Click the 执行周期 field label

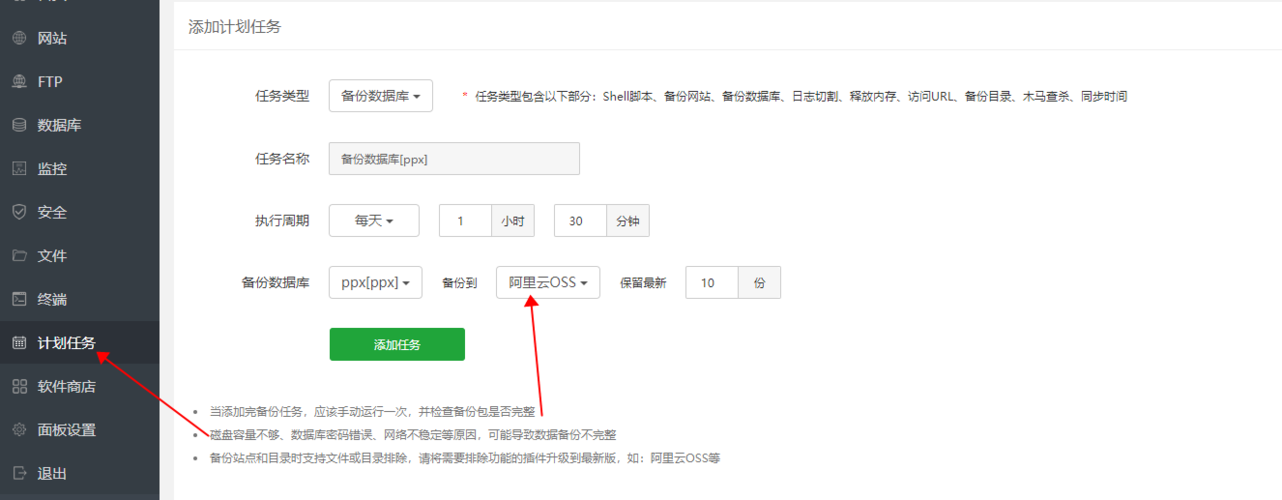tap(282, 221)
